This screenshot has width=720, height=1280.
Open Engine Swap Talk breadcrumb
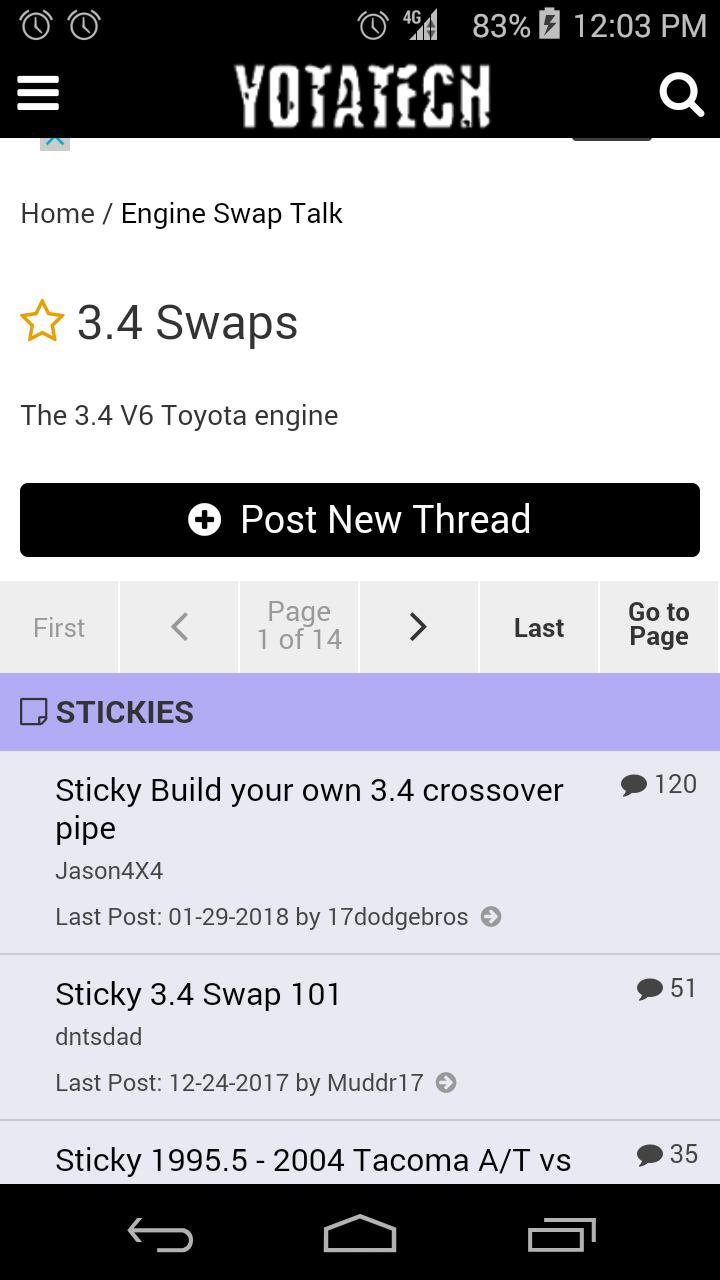[232, 214]
